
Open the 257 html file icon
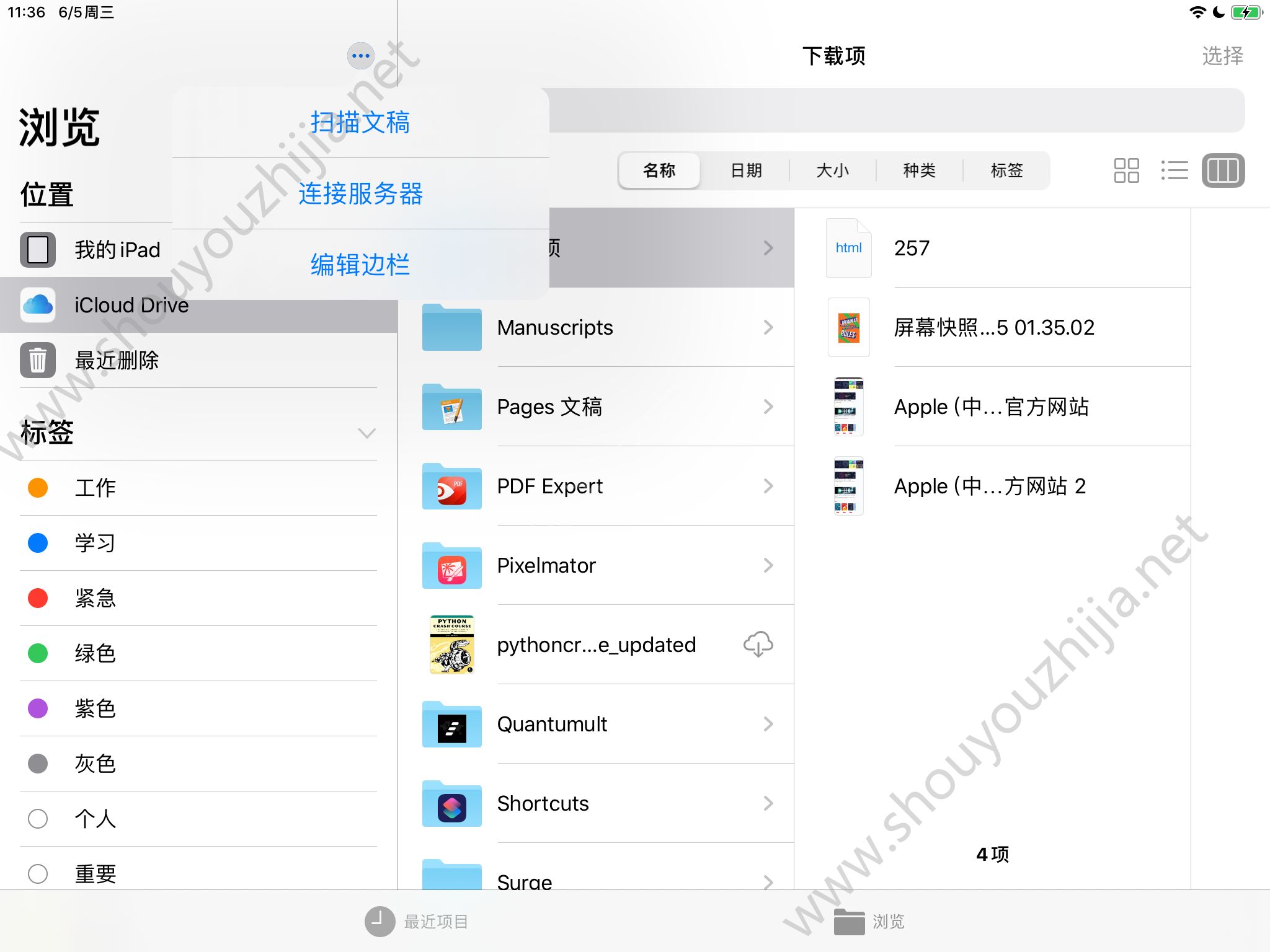click(848, 248)
